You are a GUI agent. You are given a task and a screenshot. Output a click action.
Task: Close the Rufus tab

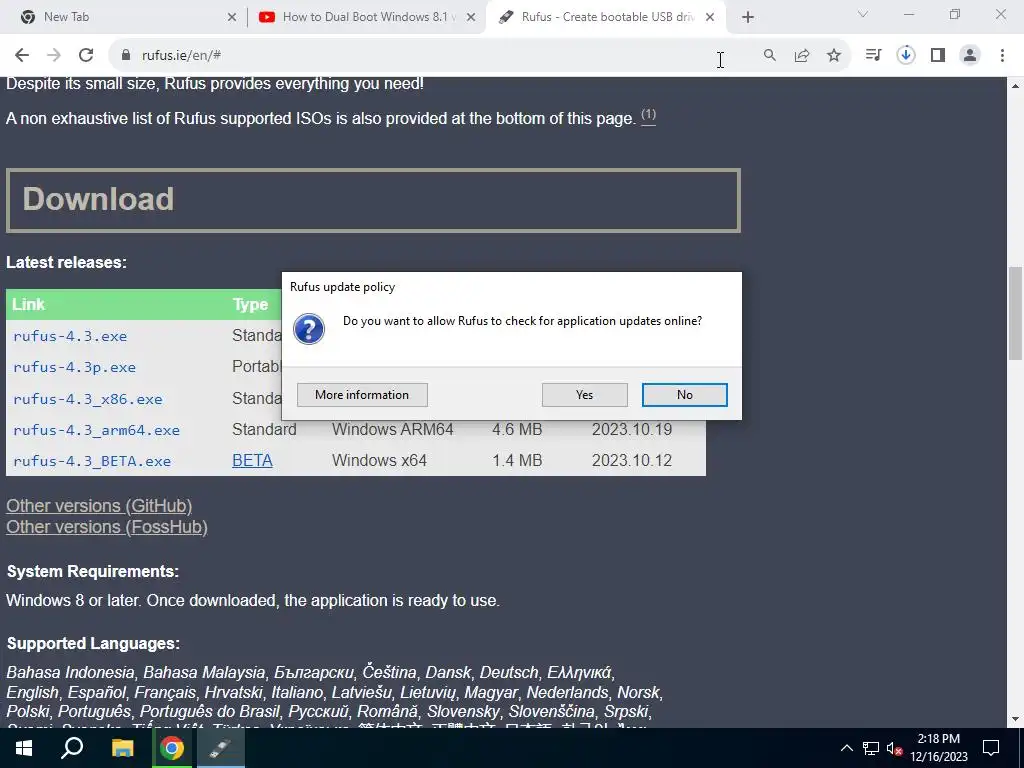click(x=710, y=18)
